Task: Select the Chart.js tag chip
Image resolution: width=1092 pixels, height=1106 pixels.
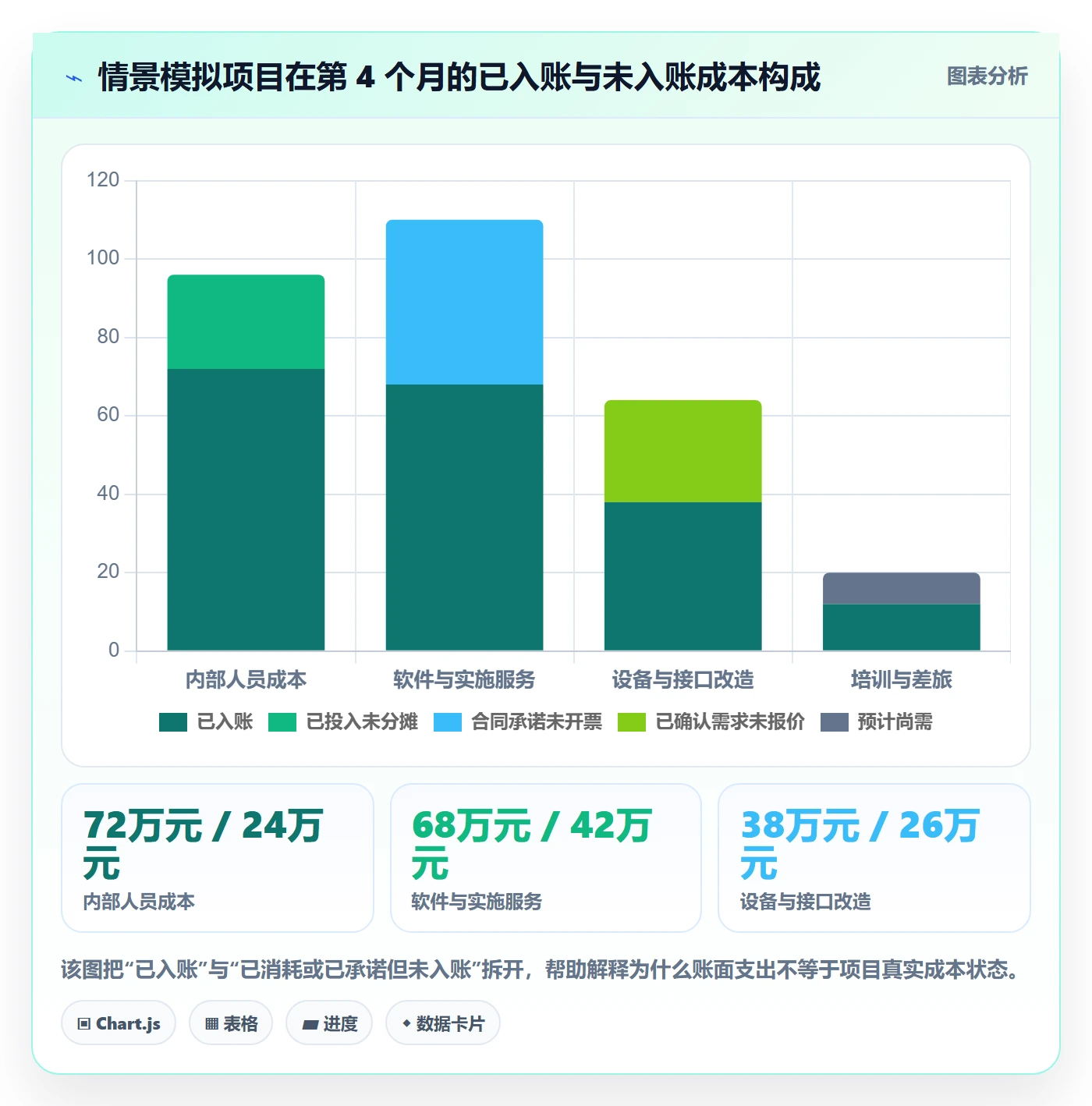Action: [x=119, y=1023]
